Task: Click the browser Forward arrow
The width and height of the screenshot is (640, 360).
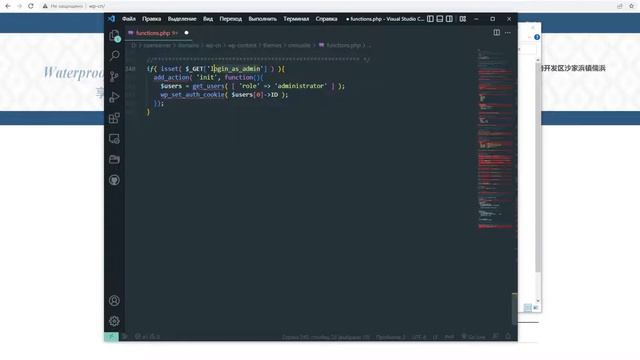Action: [x=19, y=6]
